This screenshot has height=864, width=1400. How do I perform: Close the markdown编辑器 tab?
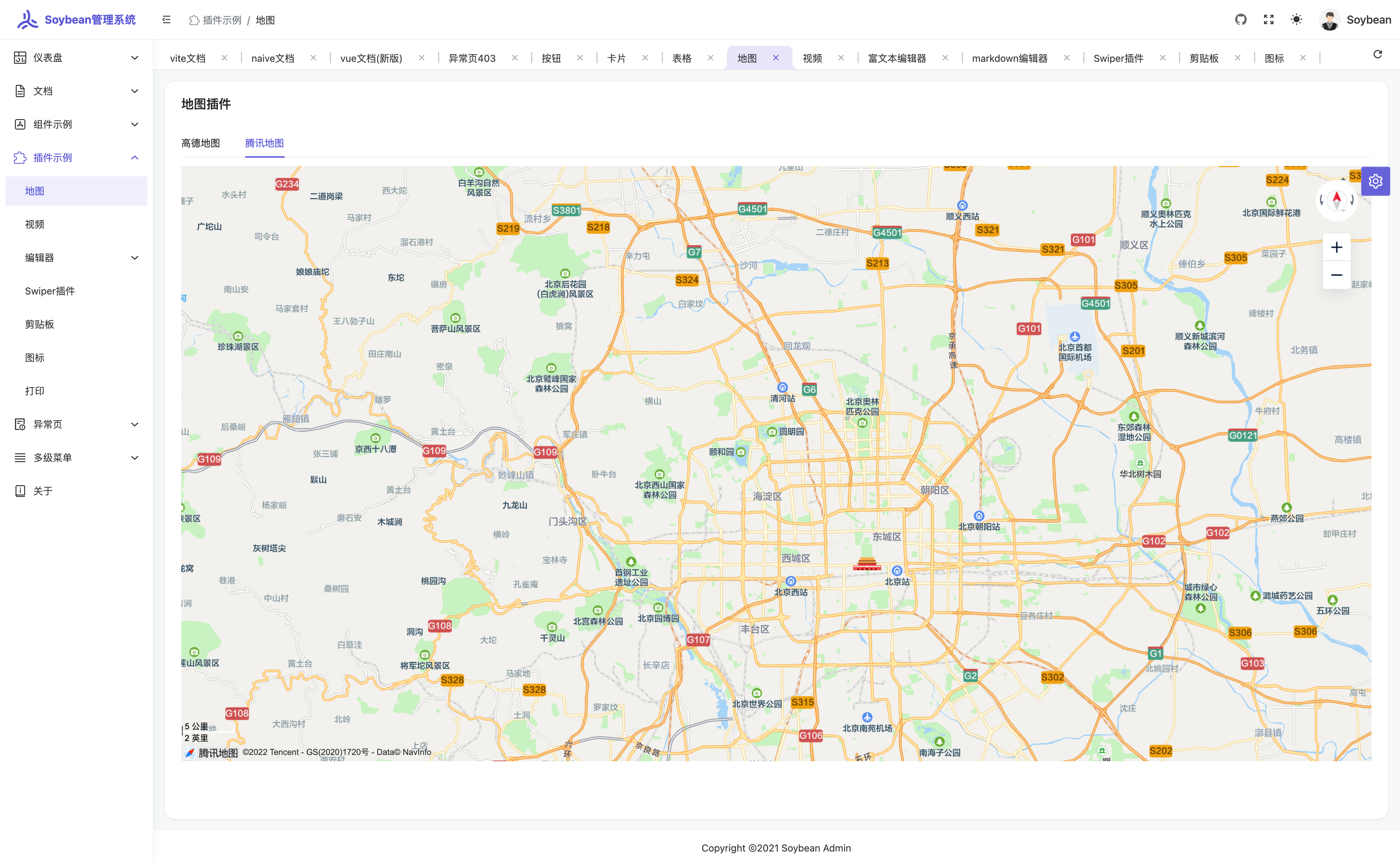(1066, 58)
